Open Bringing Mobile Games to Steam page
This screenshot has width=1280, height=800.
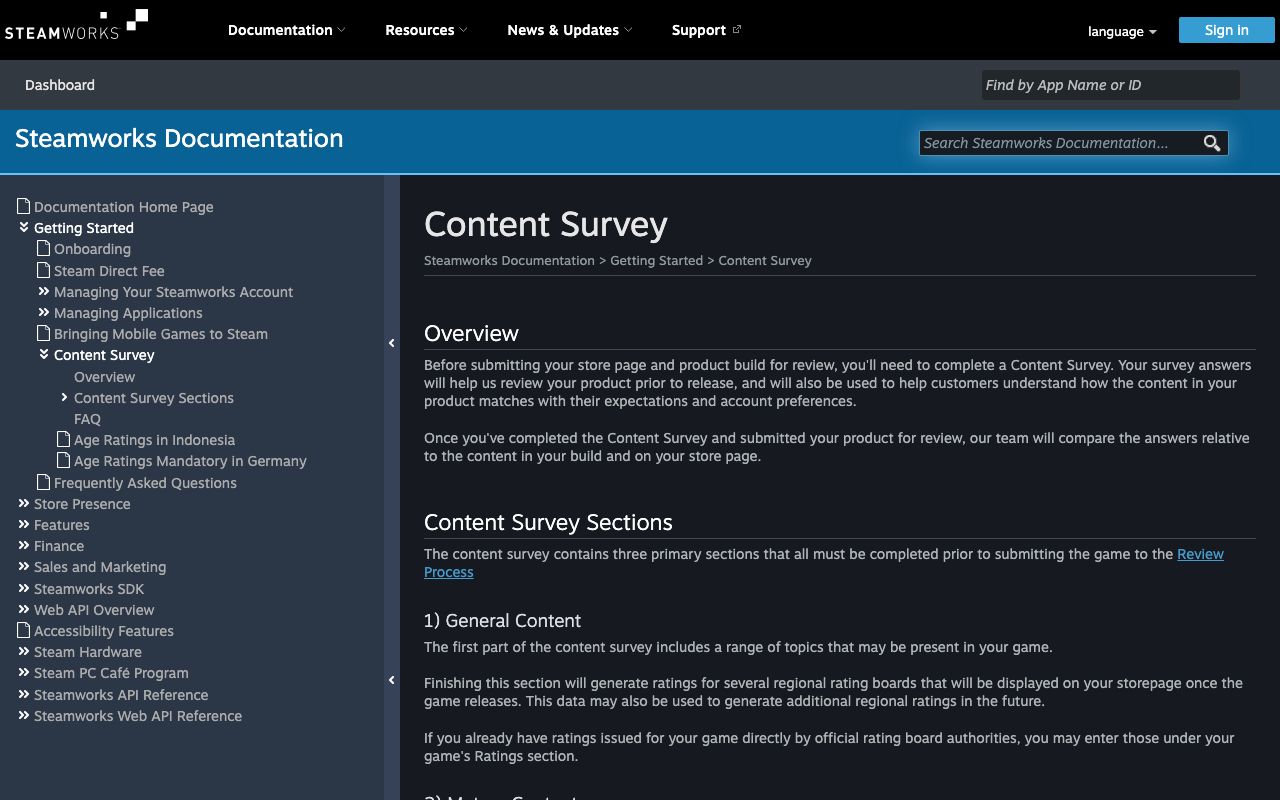point(161,333)
